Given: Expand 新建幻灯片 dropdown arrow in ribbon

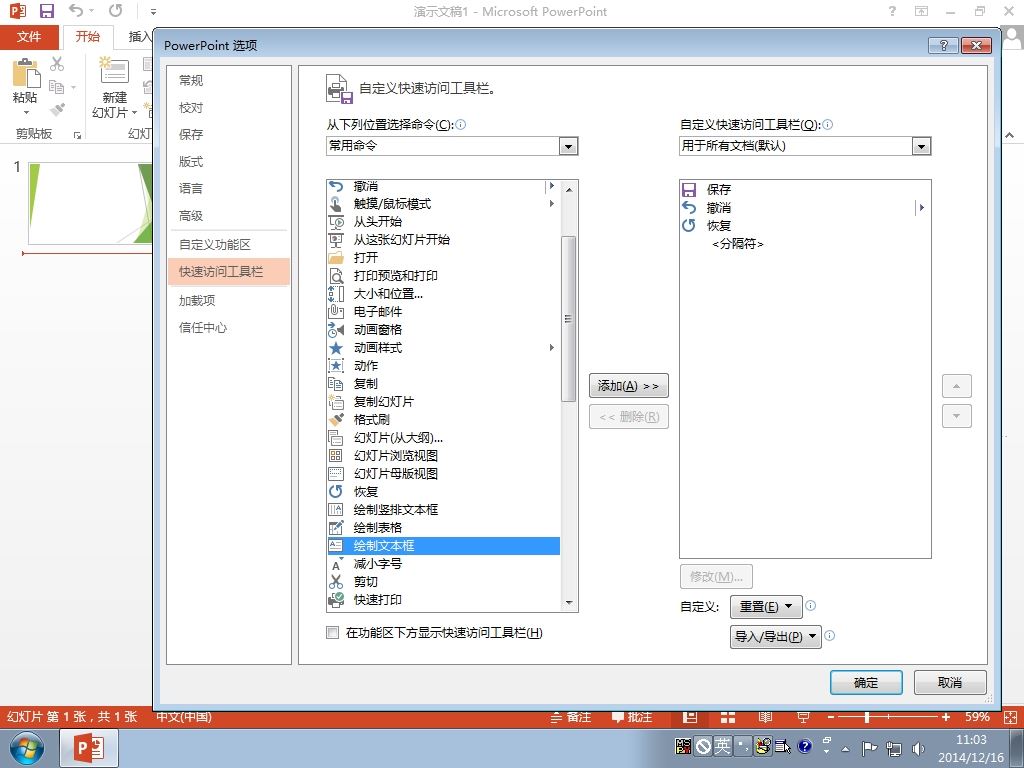Looking at the screenshot, I should tap(135, 113).
